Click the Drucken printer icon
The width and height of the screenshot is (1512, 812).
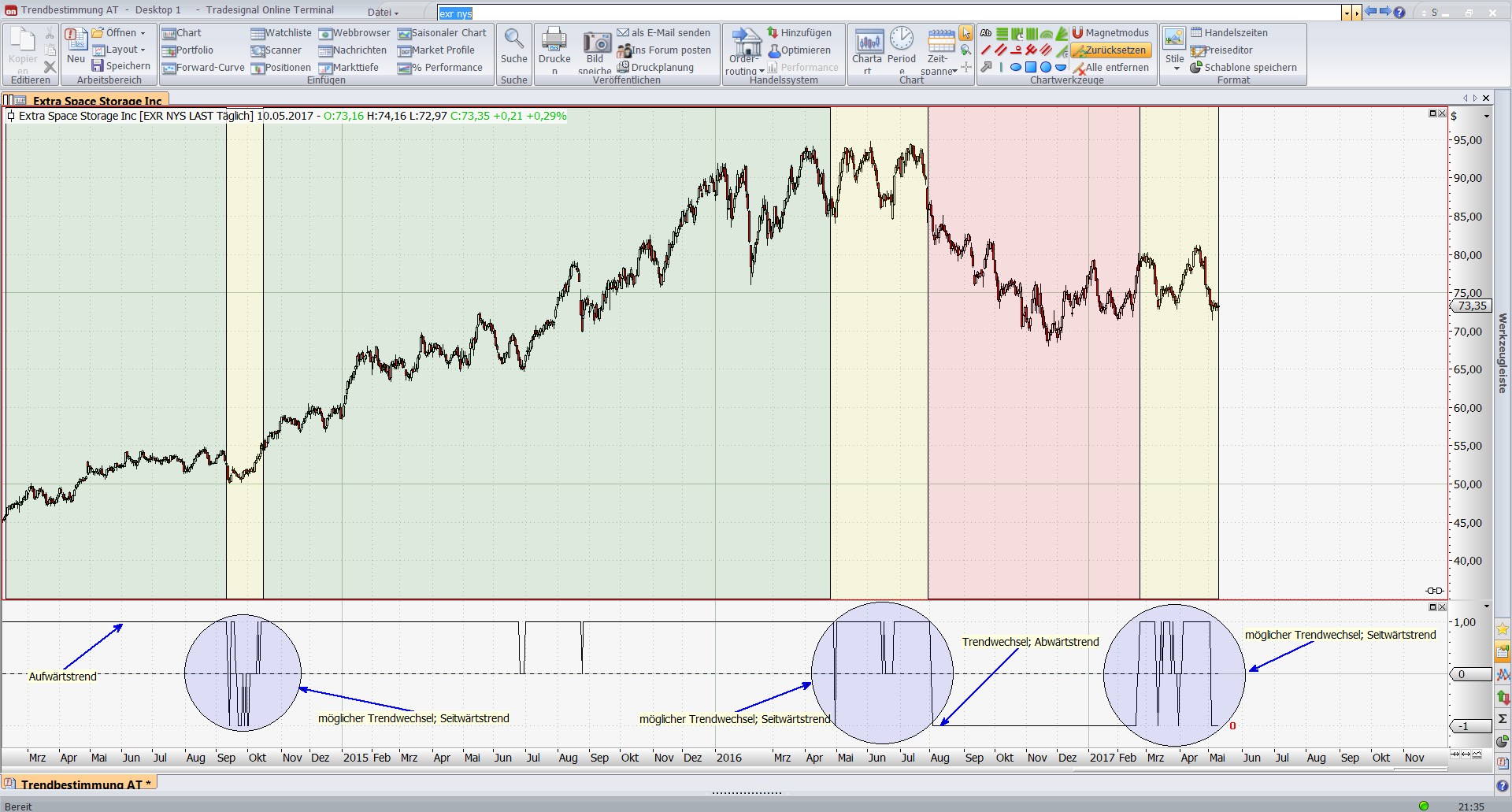(x=554, y=39)
